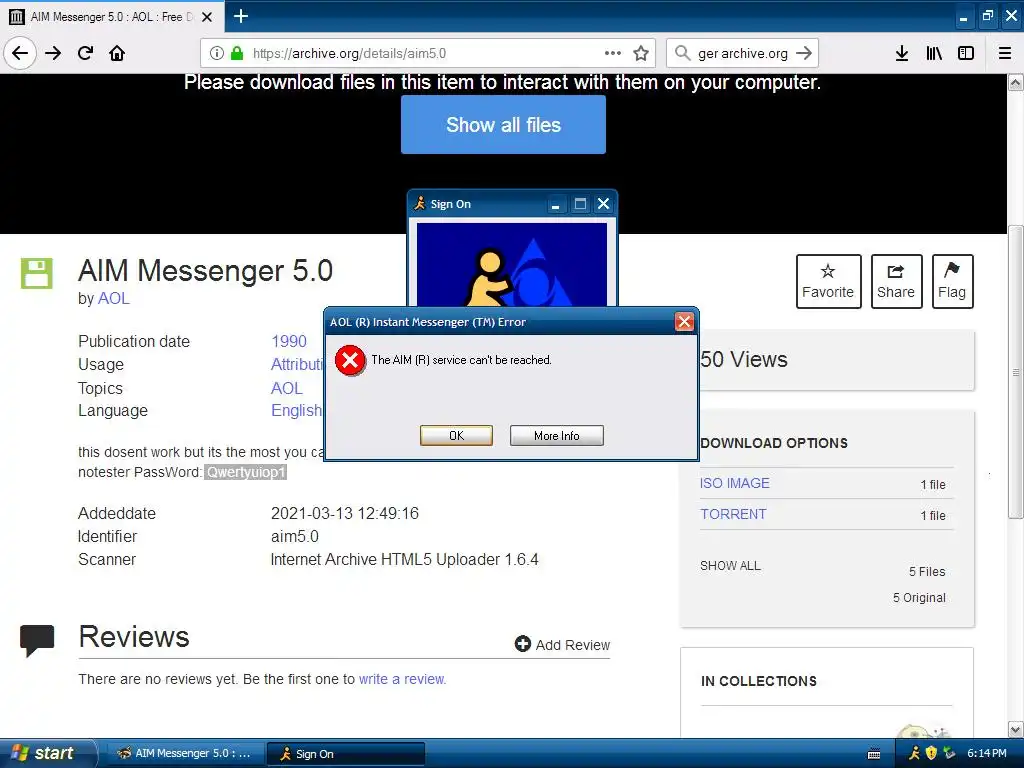Select the AIM Messenger 5.0 browser tab
This screenshot has width=1024, height=768.
click(112, 16)
